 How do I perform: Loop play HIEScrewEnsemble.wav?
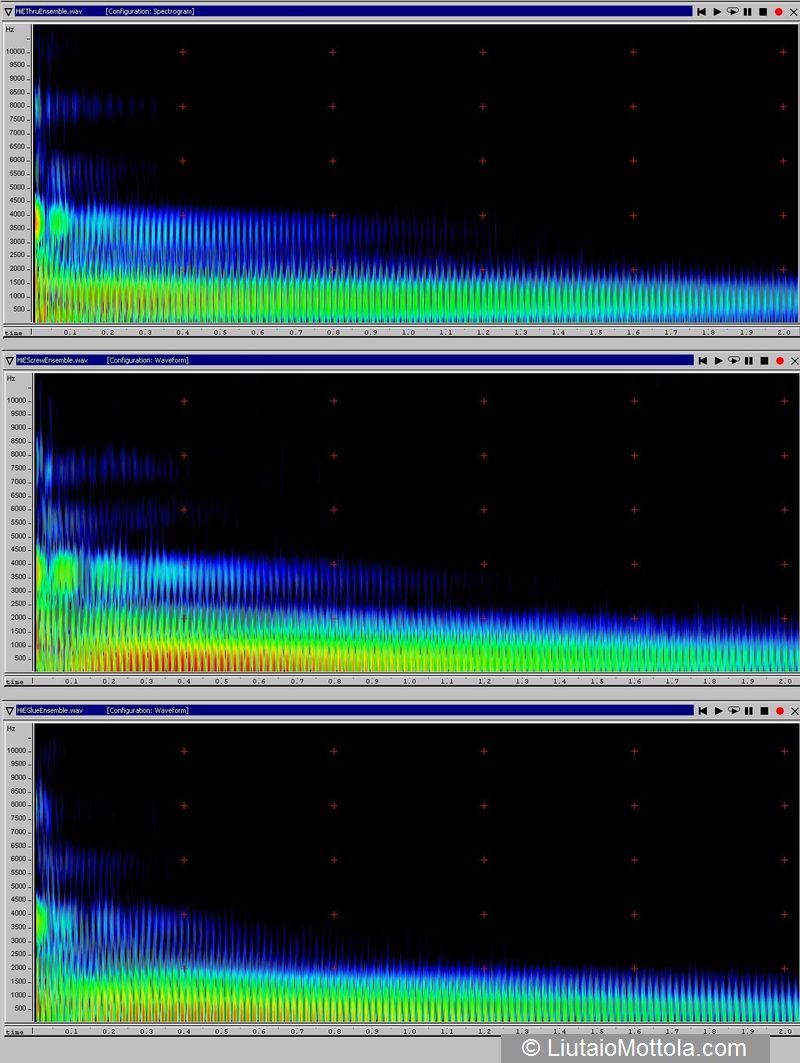(734, 361)
